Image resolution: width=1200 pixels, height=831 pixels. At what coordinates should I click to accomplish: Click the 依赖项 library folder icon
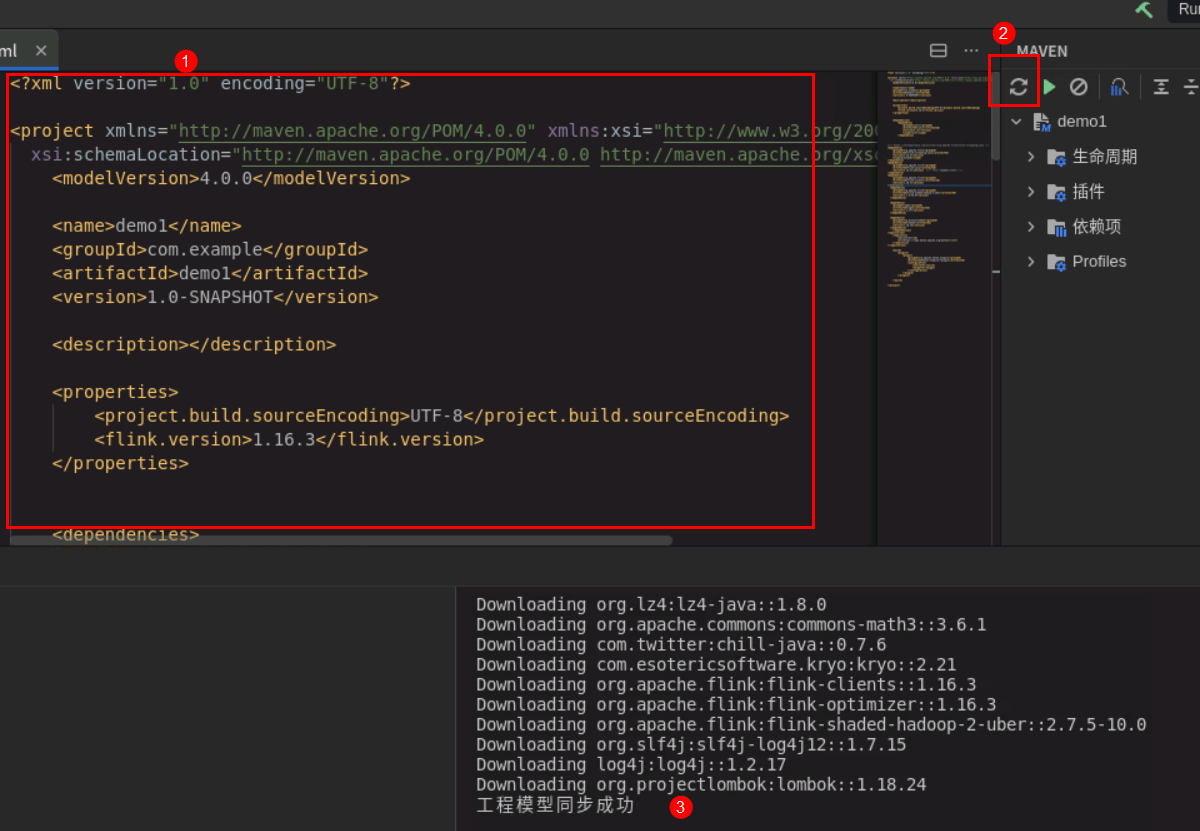[1057, 228]
